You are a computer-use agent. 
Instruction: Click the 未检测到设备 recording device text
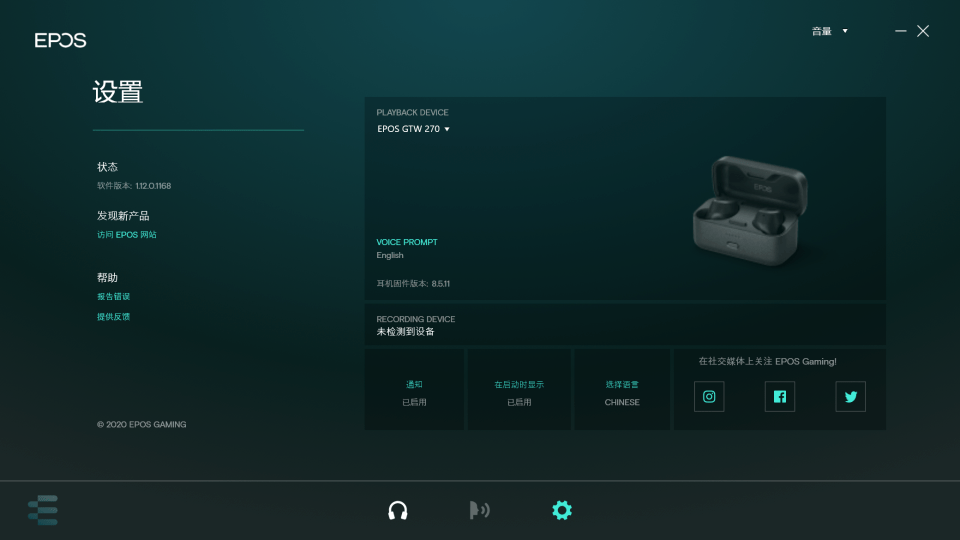pos(405,331)
